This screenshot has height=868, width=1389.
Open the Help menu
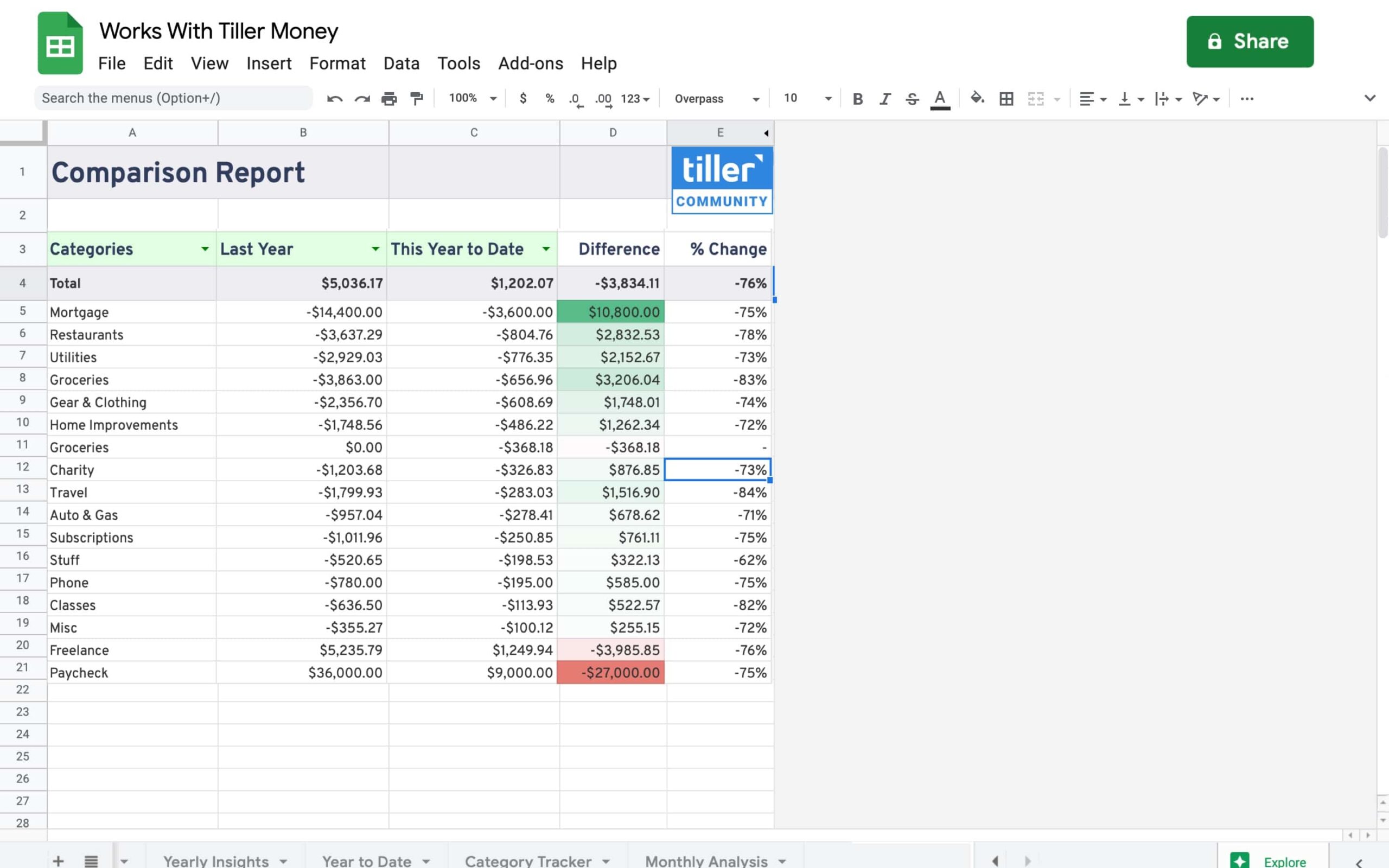click(x=598, y=63)
